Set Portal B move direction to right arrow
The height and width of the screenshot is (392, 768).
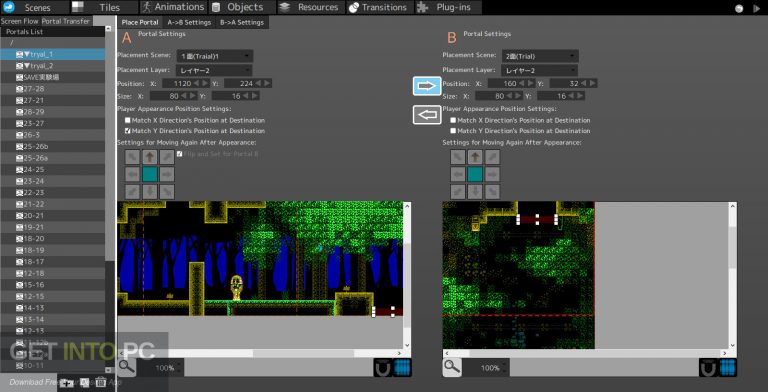(x=492, y=174)
